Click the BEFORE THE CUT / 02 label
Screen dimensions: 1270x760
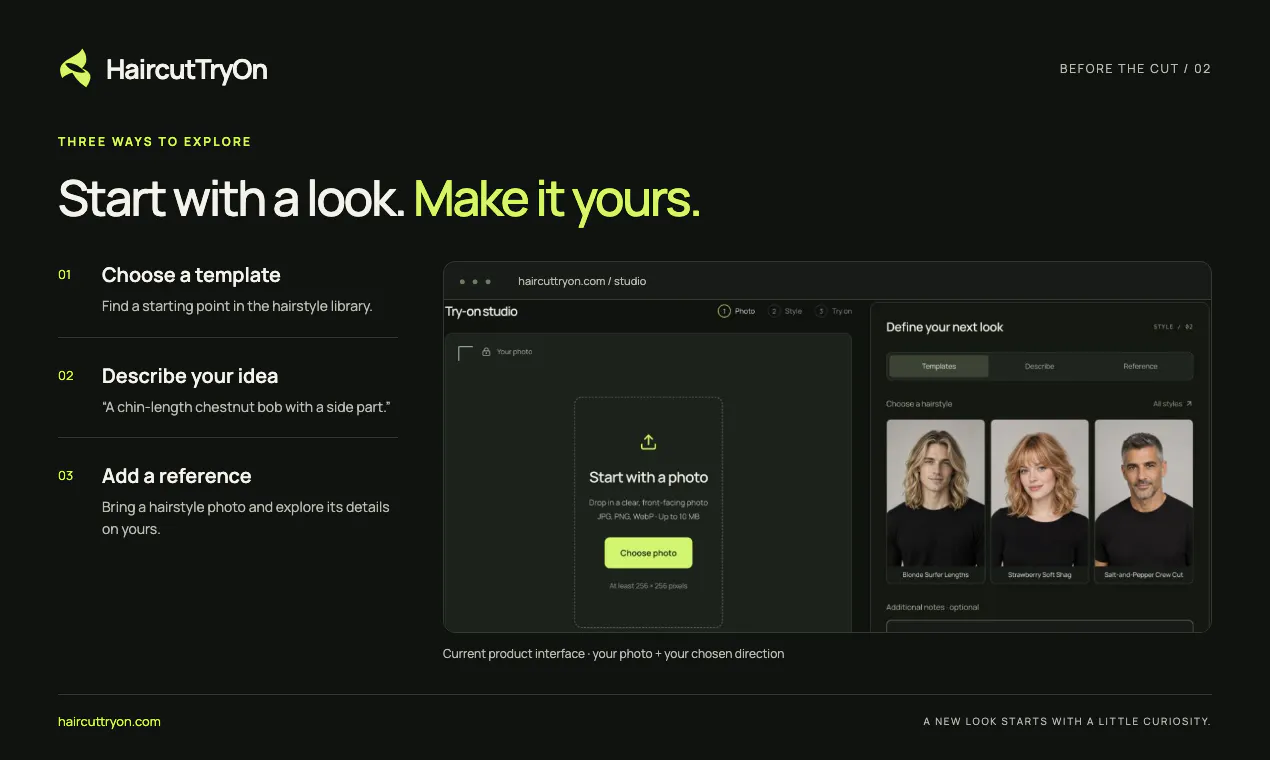click(x=1135, y=69)
